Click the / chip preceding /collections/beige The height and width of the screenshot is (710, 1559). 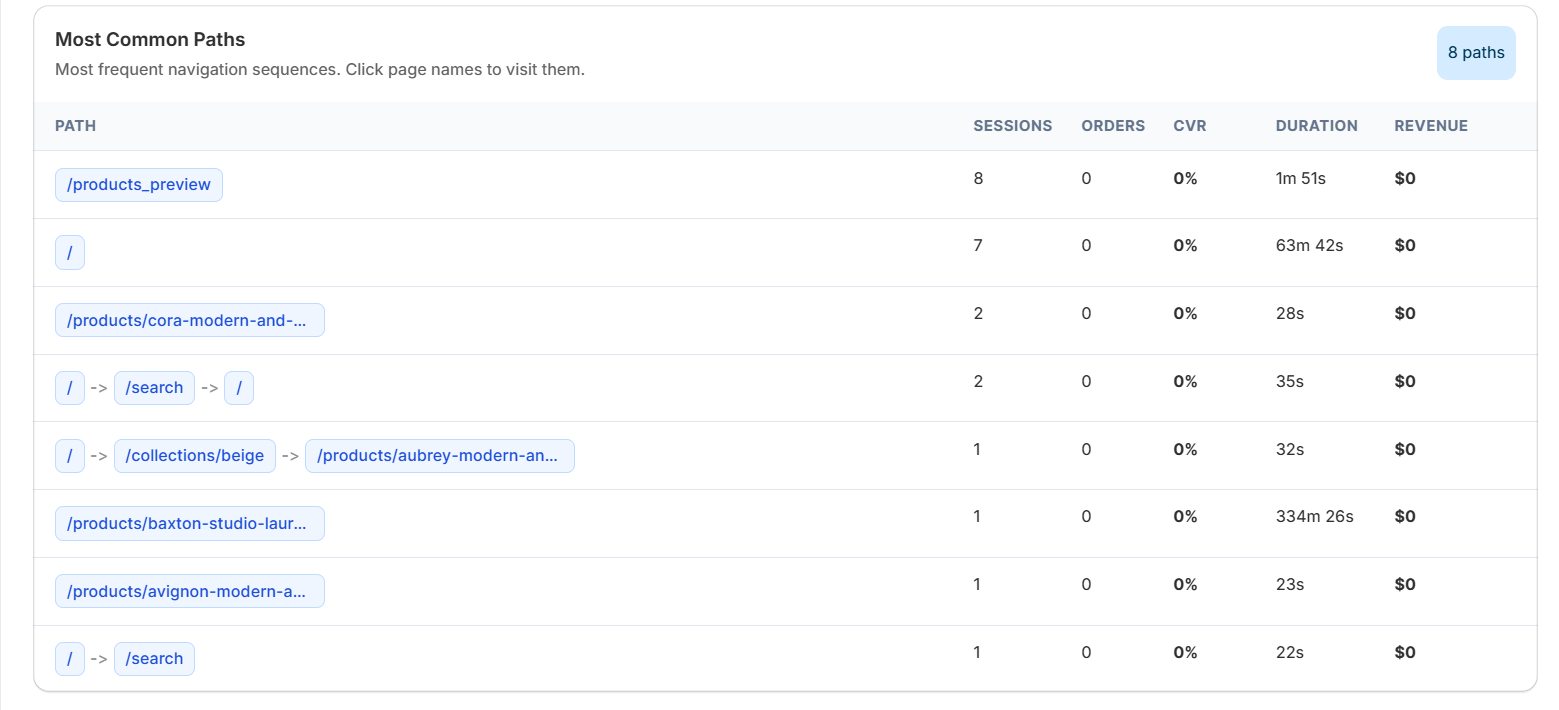(x=69, y=456)
